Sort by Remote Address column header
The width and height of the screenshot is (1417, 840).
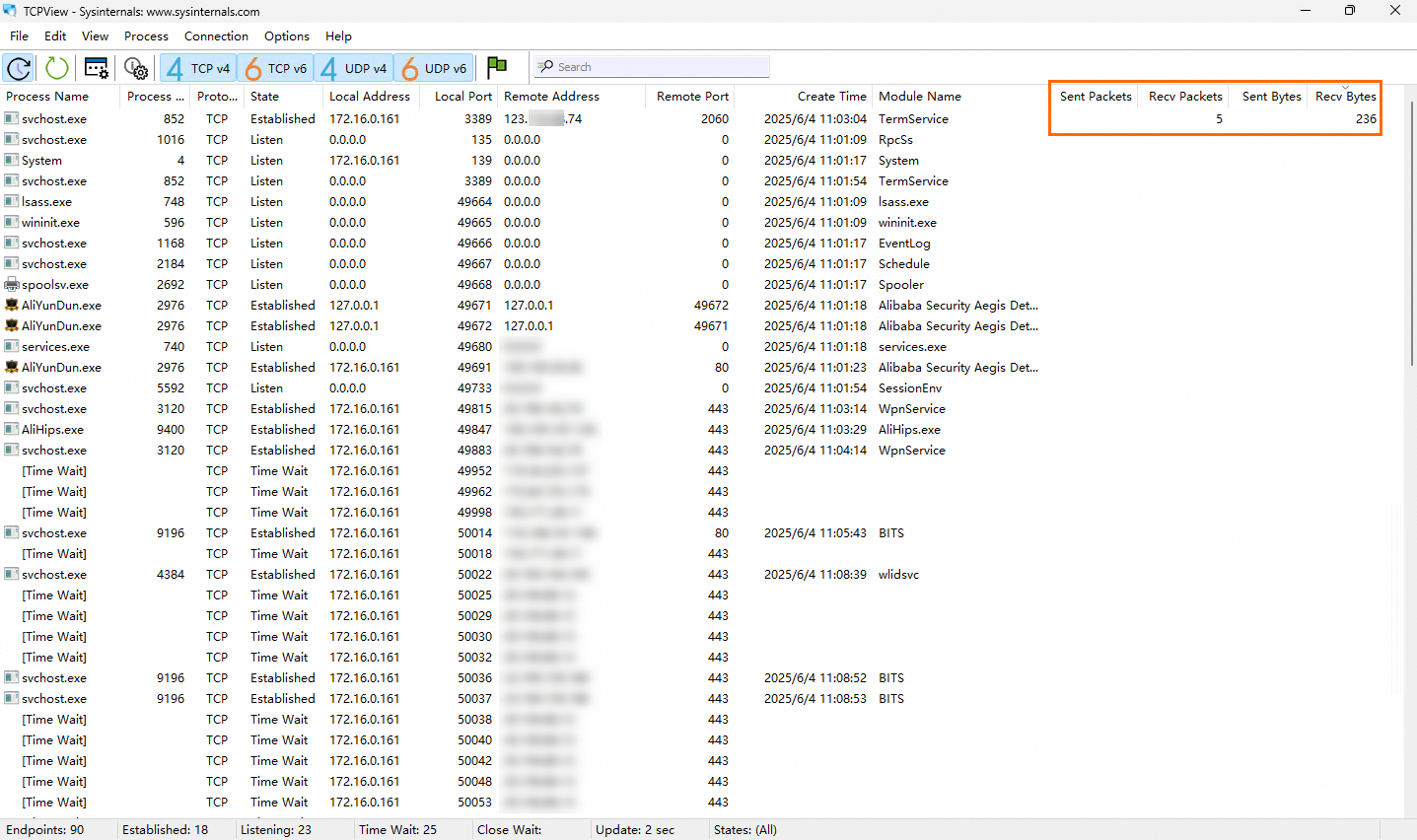click(571, 97)
